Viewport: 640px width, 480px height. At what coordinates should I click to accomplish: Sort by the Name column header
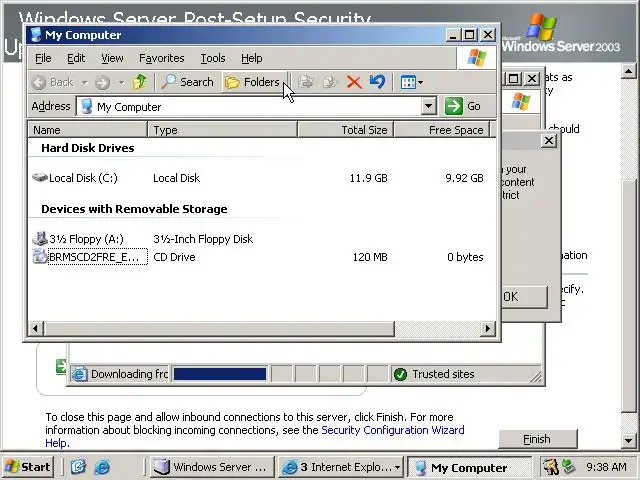point(87,130)
